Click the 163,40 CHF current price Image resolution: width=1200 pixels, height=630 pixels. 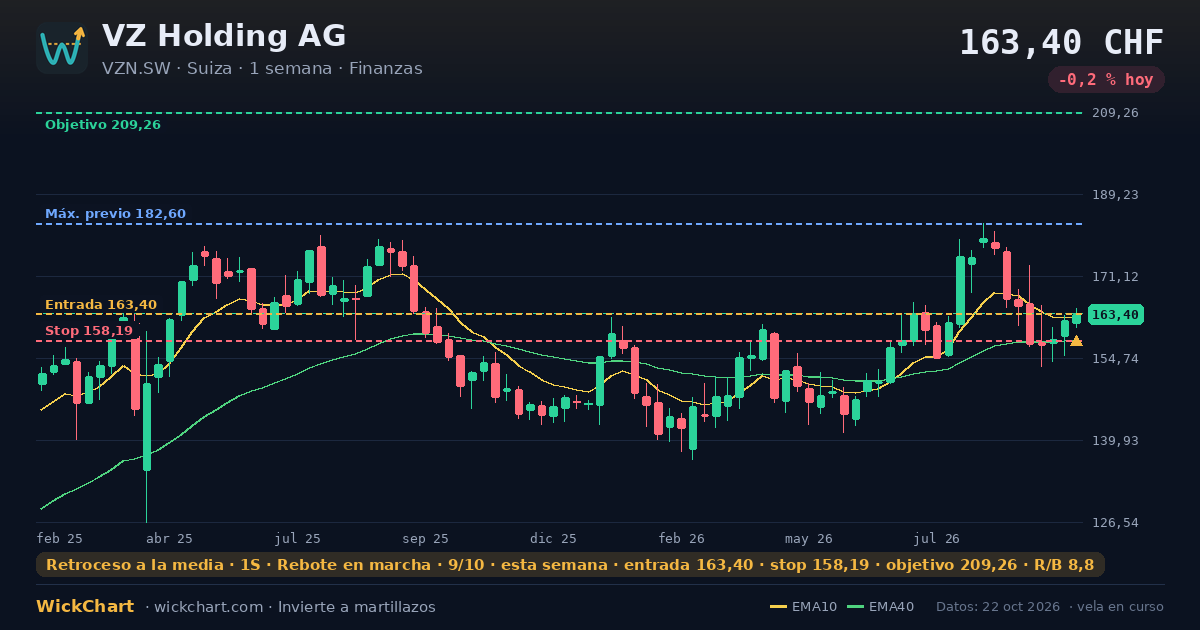1062,43
